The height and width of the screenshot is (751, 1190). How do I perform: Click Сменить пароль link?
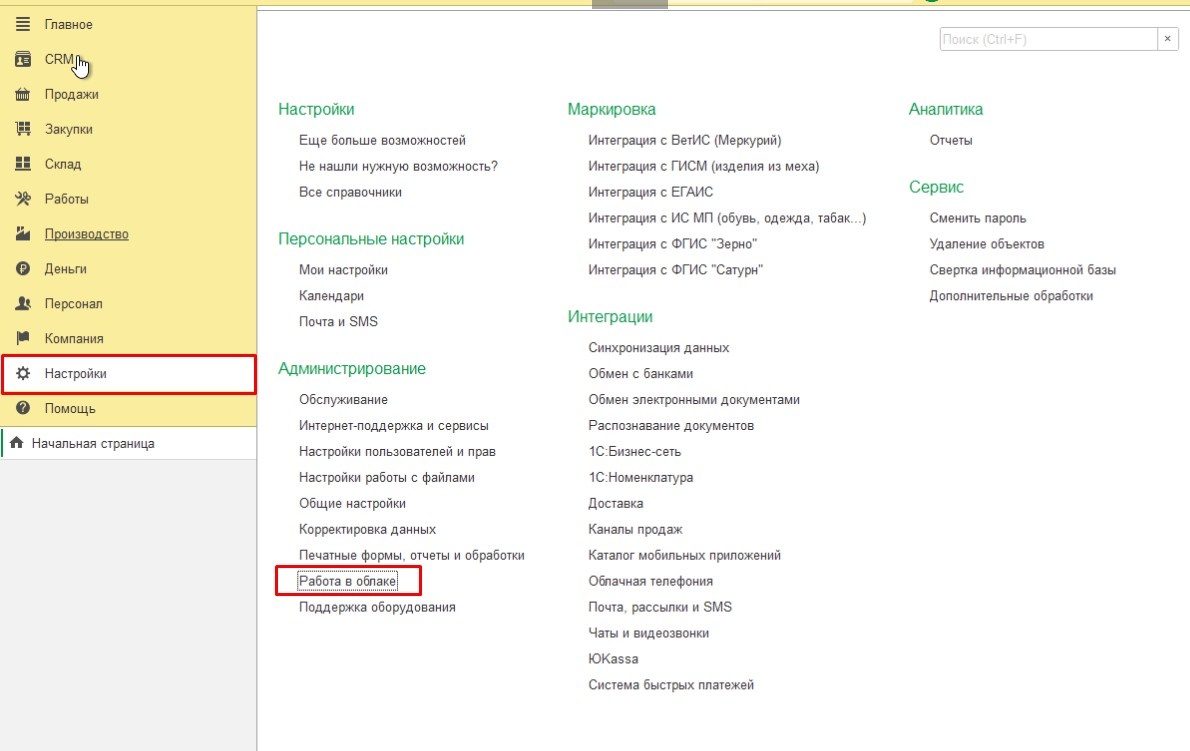coord(978,218)
